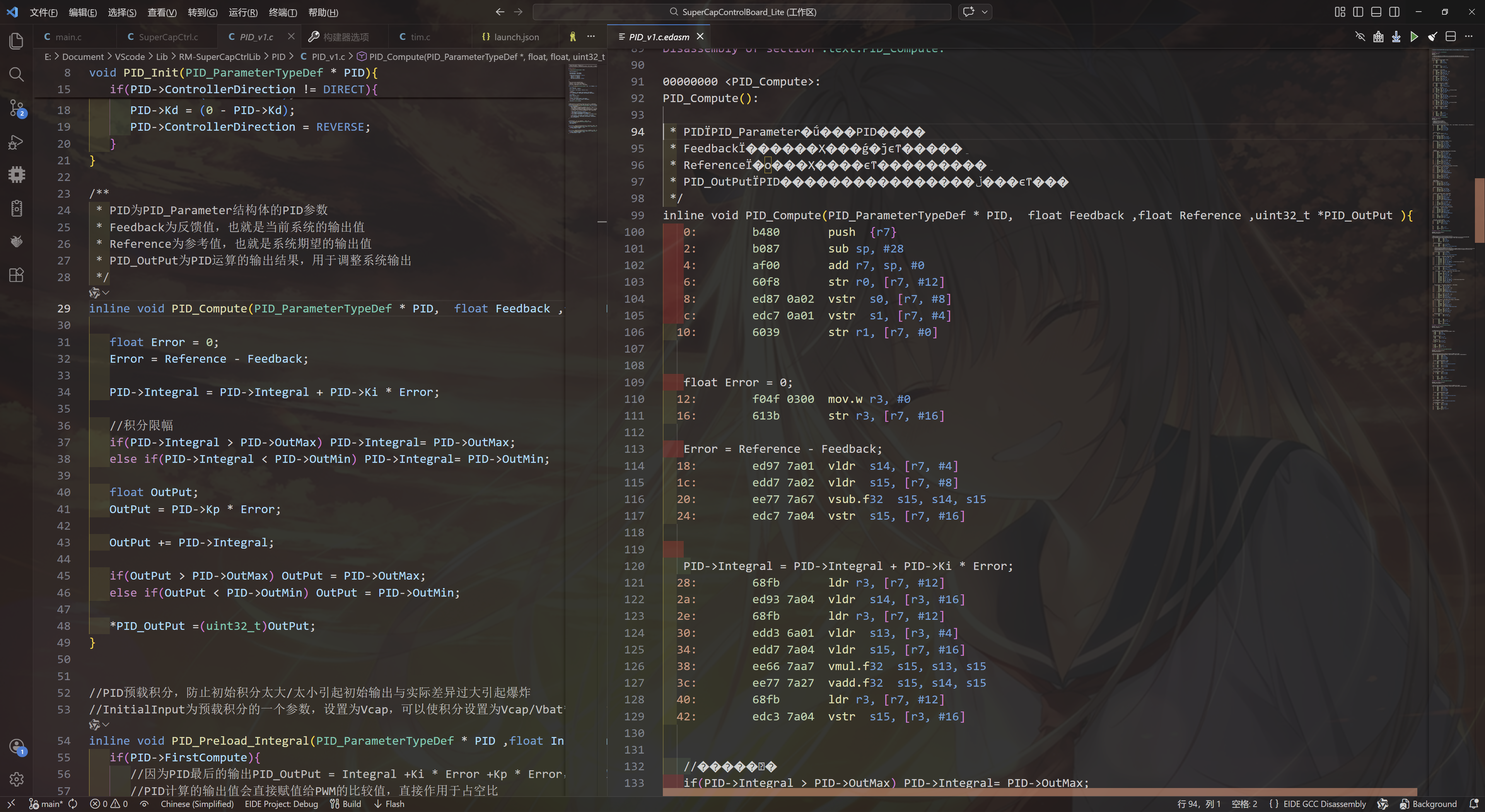
Task: Go back with the left arrow
Action: tap(500, 12)
